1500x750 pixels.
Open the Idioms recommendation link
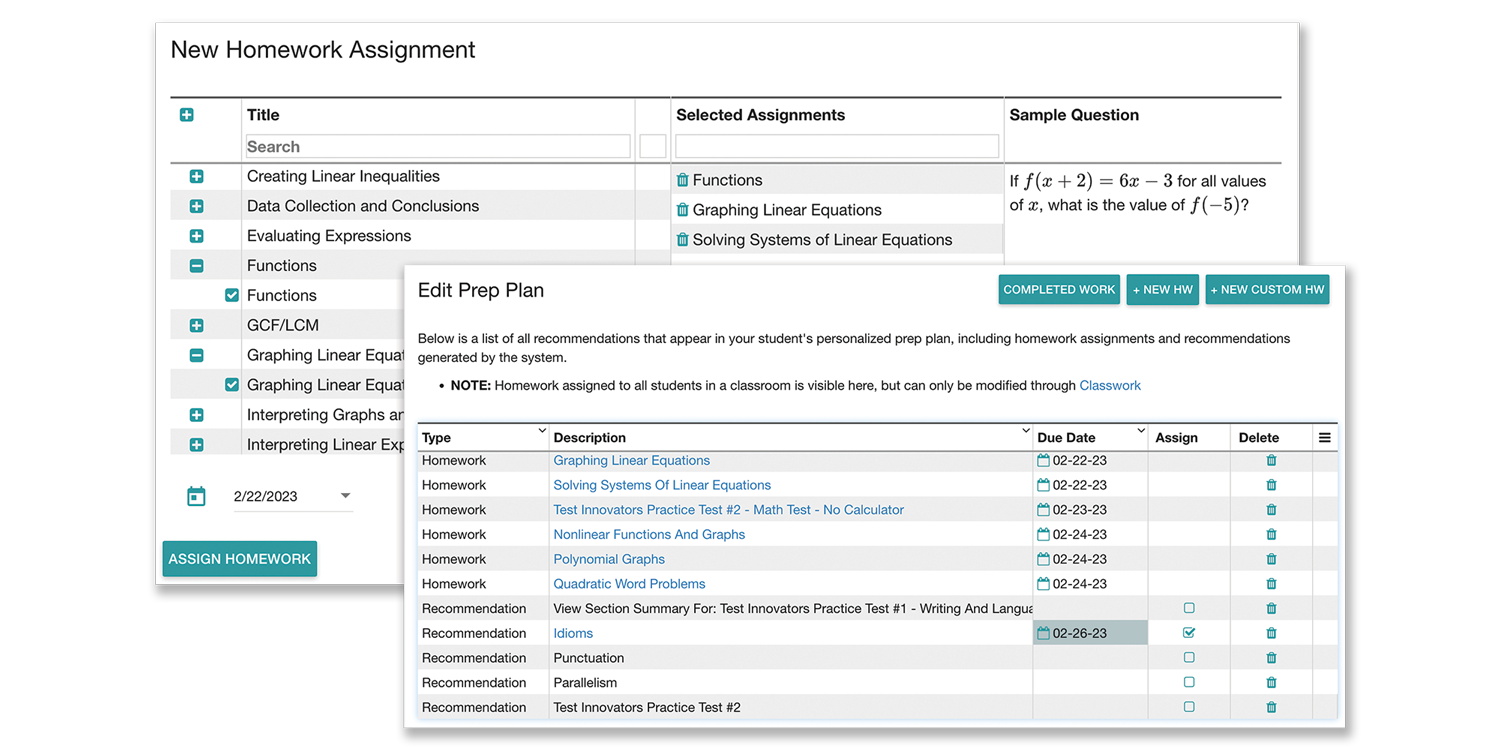pos(573,634)
